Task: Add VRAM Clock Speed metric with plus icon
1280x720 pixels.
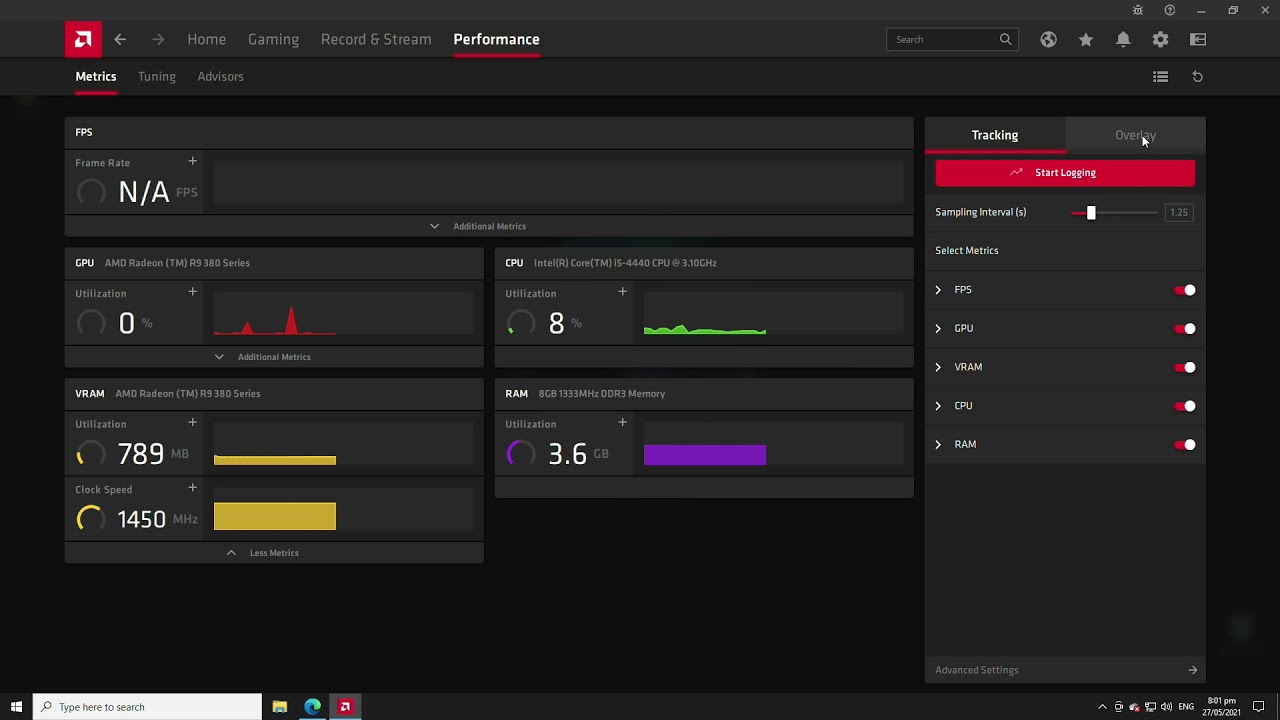Action: (x=193, y=488)
